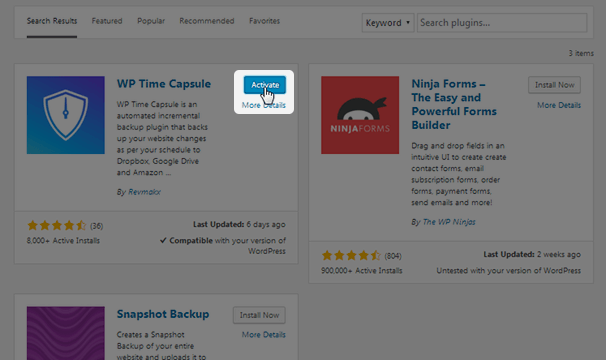Click WP Time Capsule star rating
The image size is (606, 360).
pos(57,225)
